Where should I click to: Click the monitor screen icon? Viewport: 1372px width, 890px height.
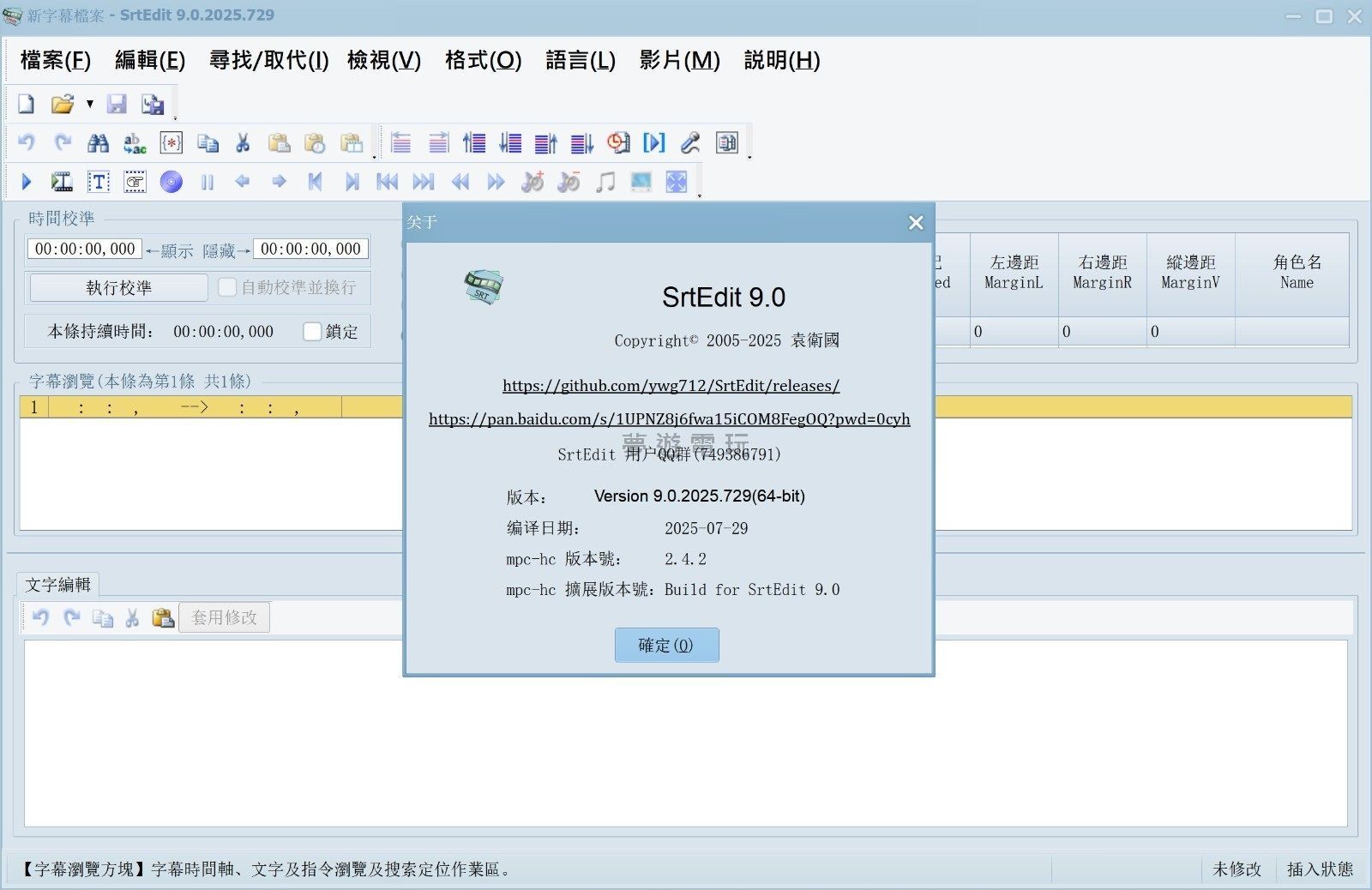641,182
